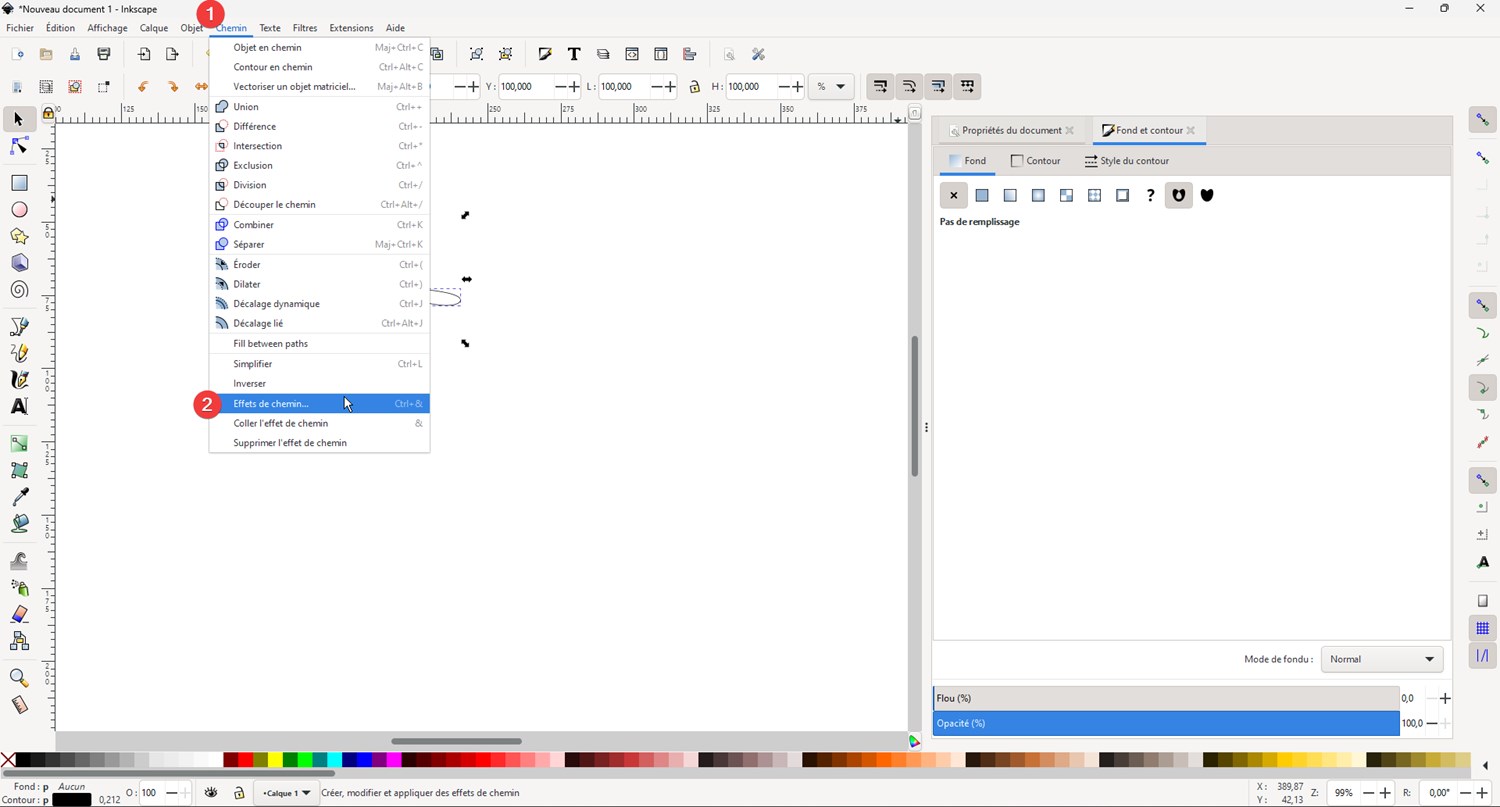Select the Zoom magnifier tool
The width and height of the screenshot is (1500, 807).
pyautogui.click(x=18, y=678)
